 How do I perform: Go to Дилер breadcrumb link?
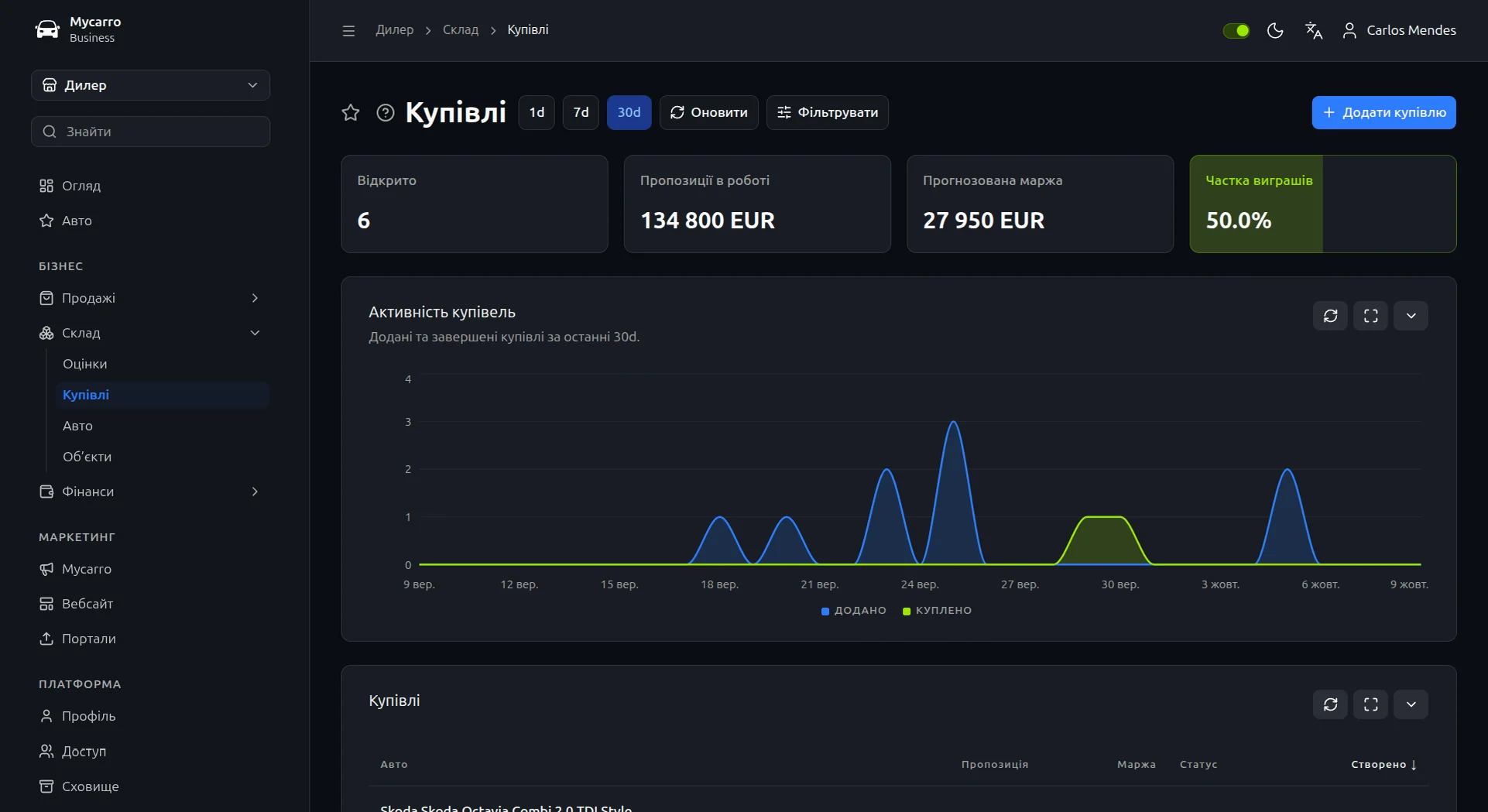[x=395, y=29]
